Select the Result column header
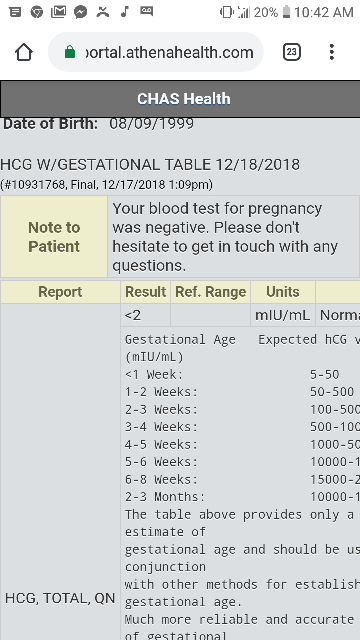The image size is (360, 640). coord(145,292)
